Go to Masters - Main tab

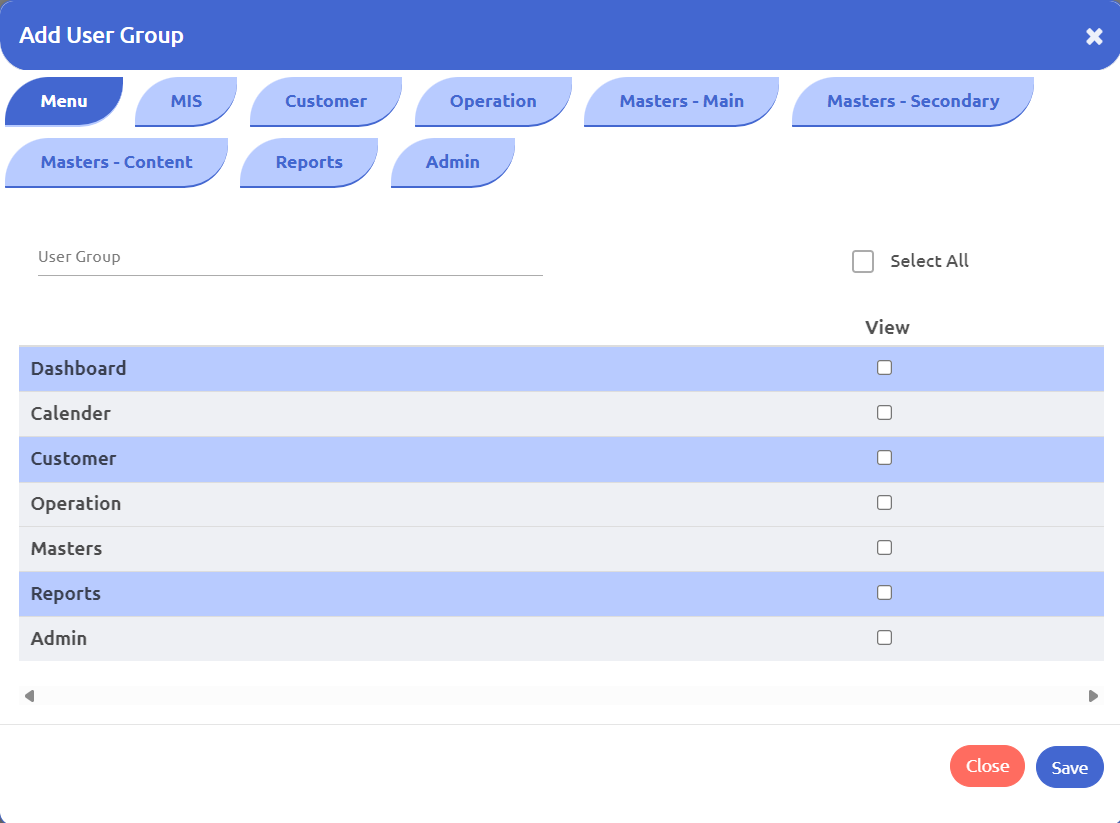point(681,101)
